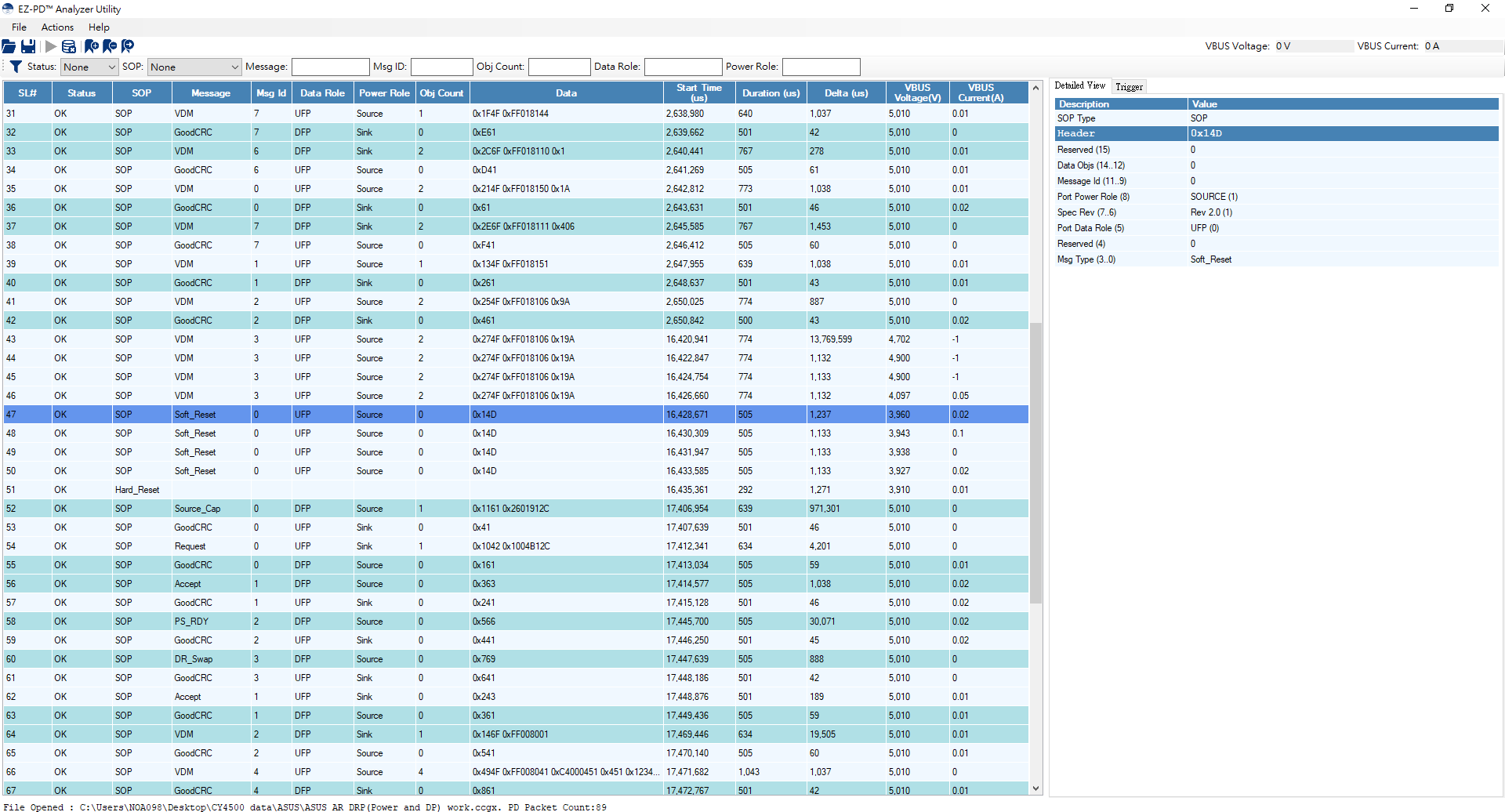
Task: Click the Open file folder icon
Action: (9, 46)
